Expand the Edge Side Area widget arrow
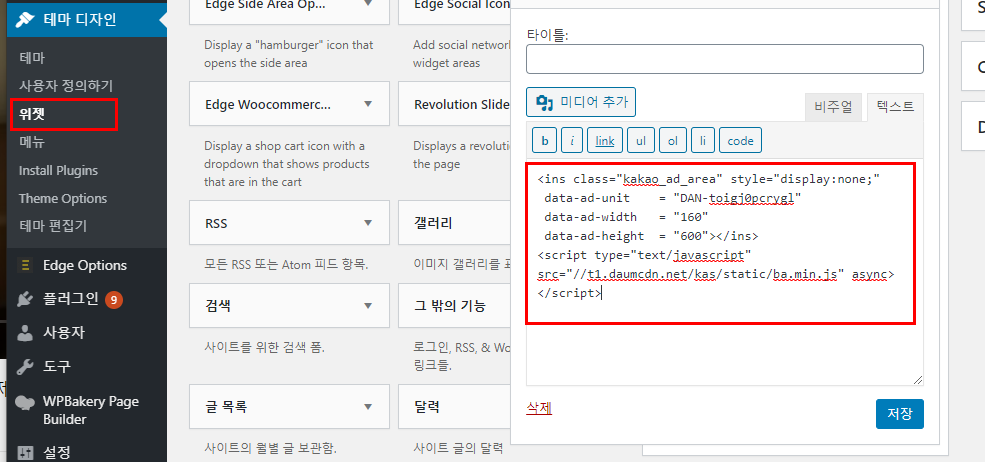Image resolution: width=985 pixels, height=462 pixels. (368, 4)
